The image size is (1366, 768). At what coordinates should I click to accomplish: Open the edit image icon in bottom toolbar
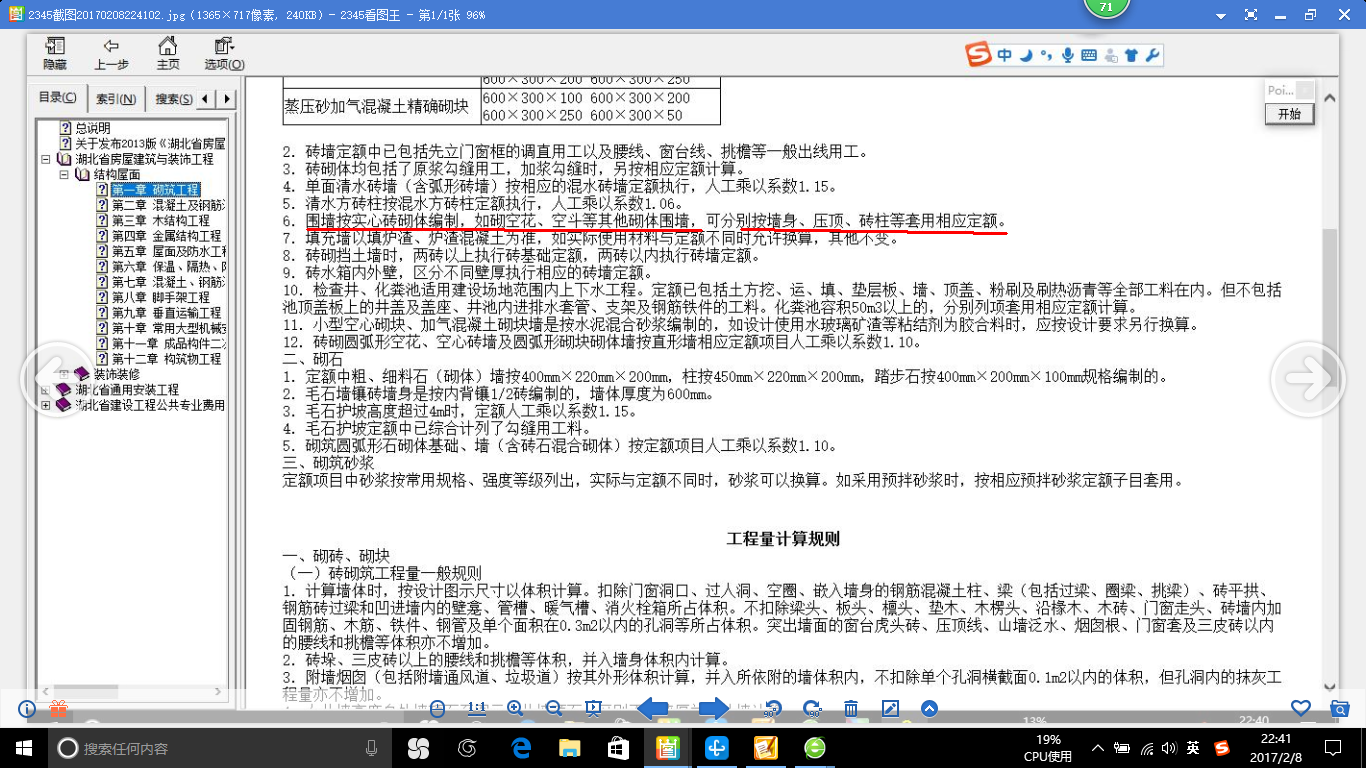890,709
